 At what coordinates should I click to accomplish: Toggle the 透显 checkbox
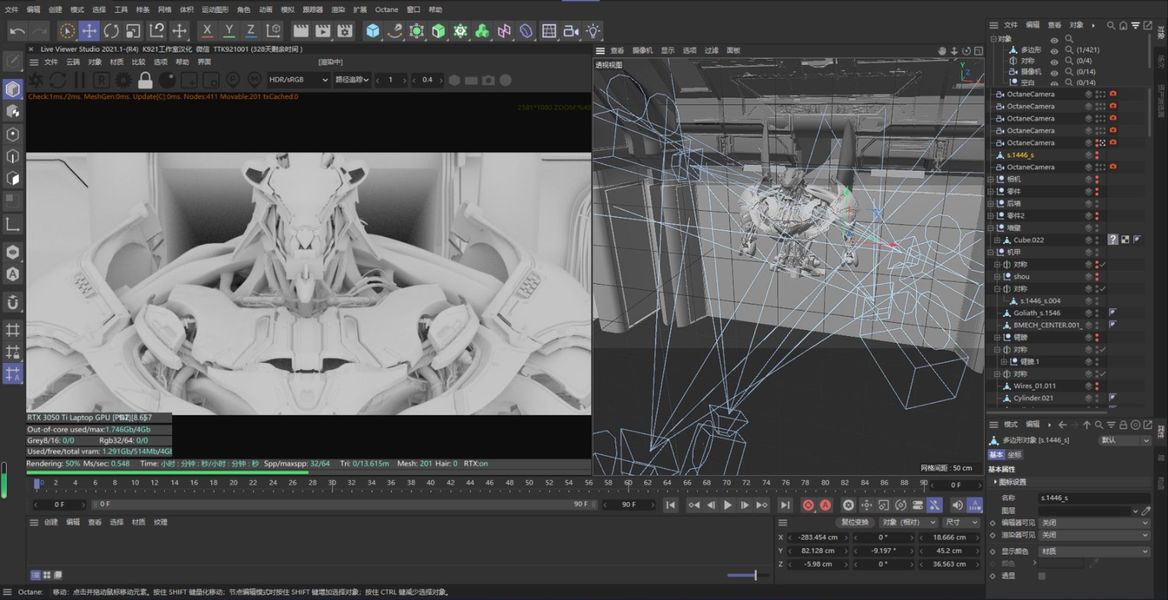click(1041, 576)
